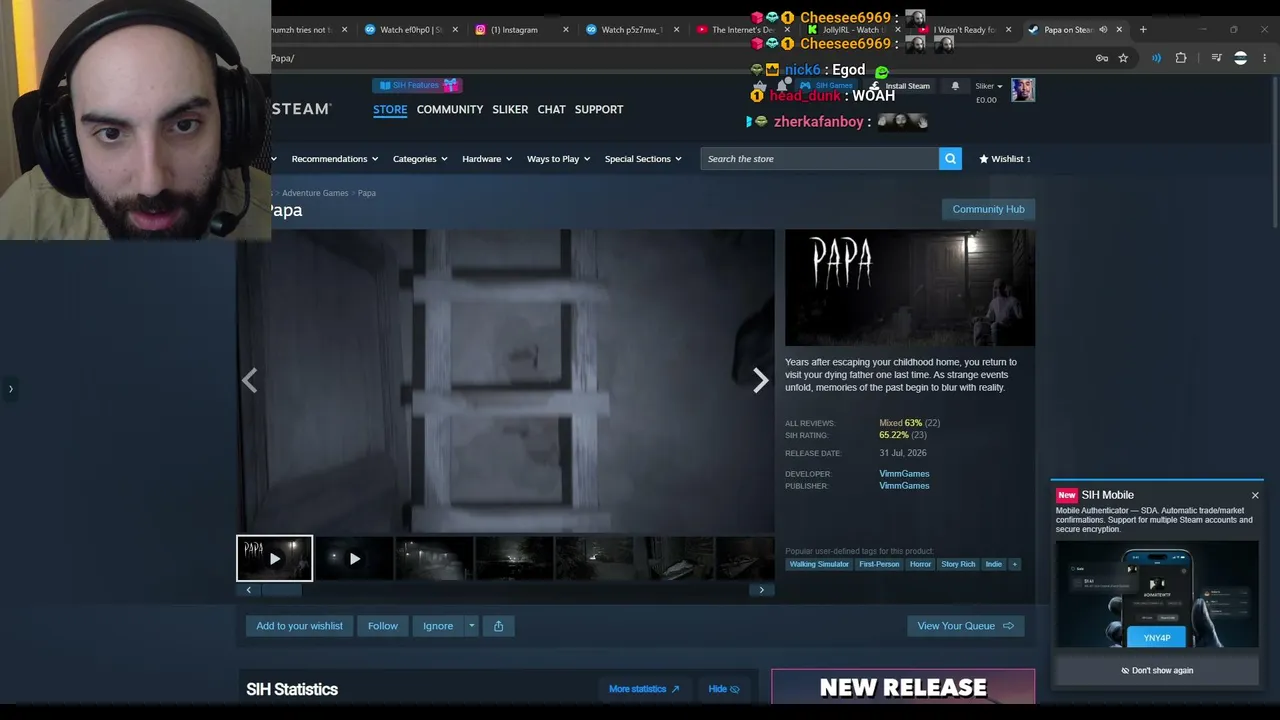The image size is (1280, 720).
Task: Focus the Search the store field
Action: pyautogui.click(x=819, y=159)
